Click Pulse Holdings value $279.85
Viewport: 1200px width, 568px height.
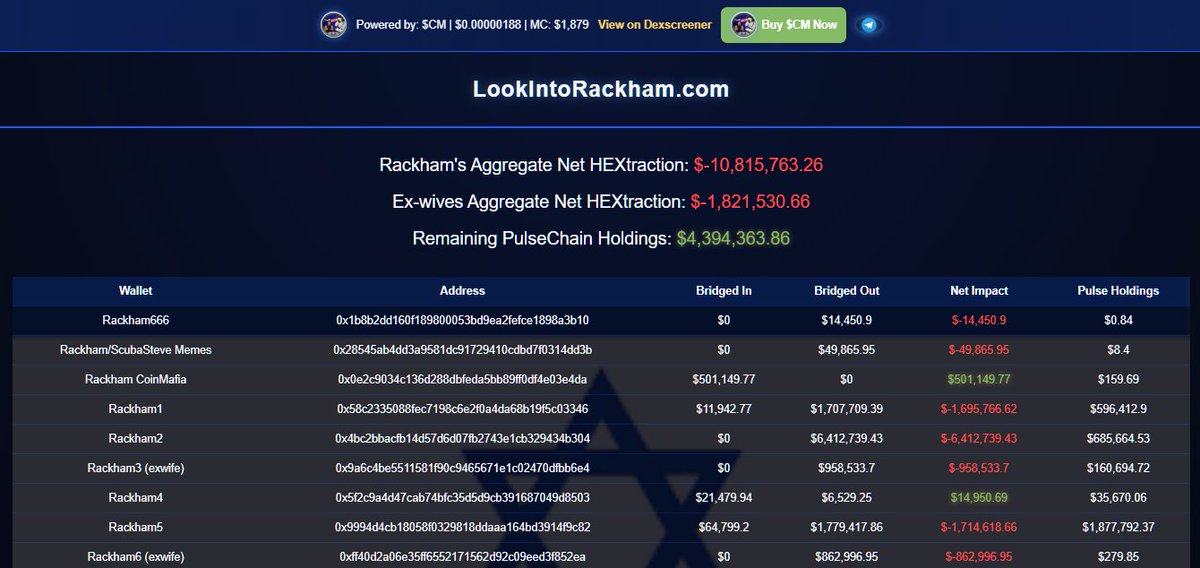1118,557
